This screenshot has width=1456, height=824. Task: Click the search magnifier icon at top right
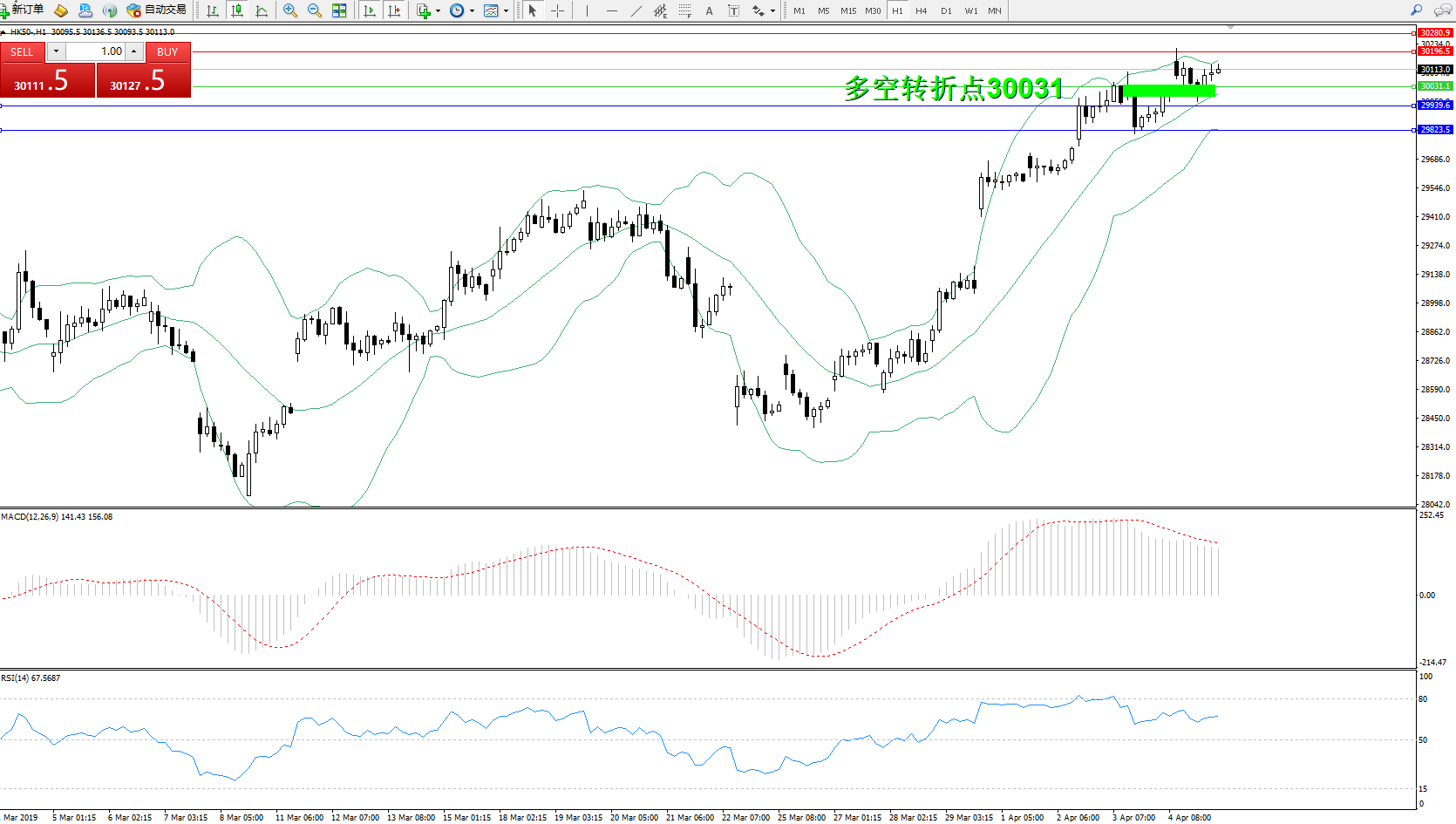(1416, 10)
